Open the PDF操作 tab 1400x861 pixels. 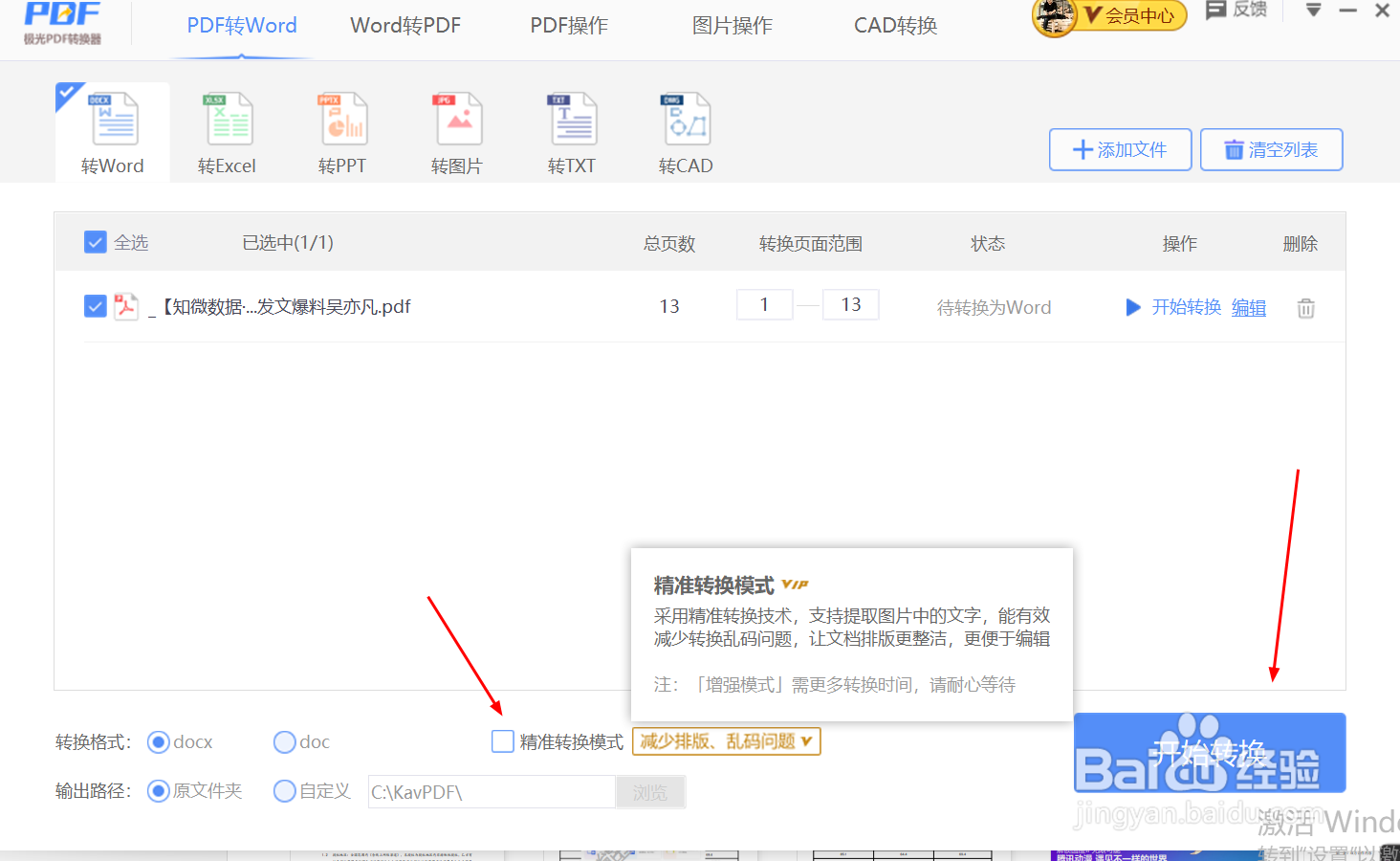click(568, 26)
